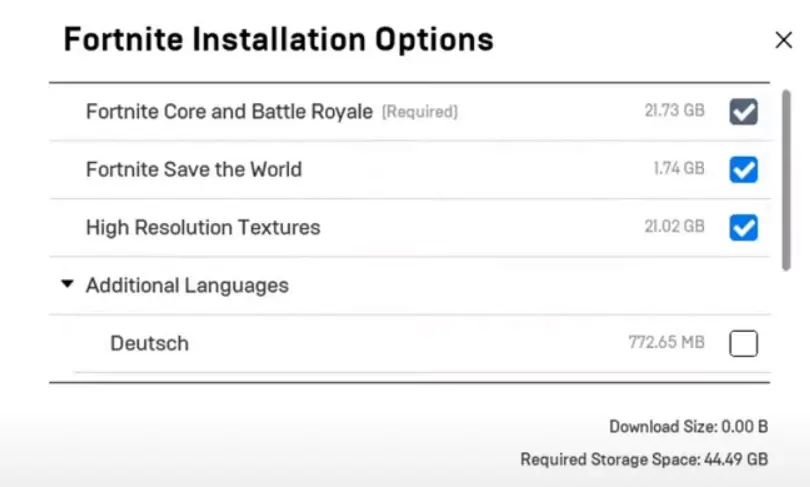Disable the High Resolution Textures checkbox
The height and width of the screenshot is (487, 810).
point(743,228)
